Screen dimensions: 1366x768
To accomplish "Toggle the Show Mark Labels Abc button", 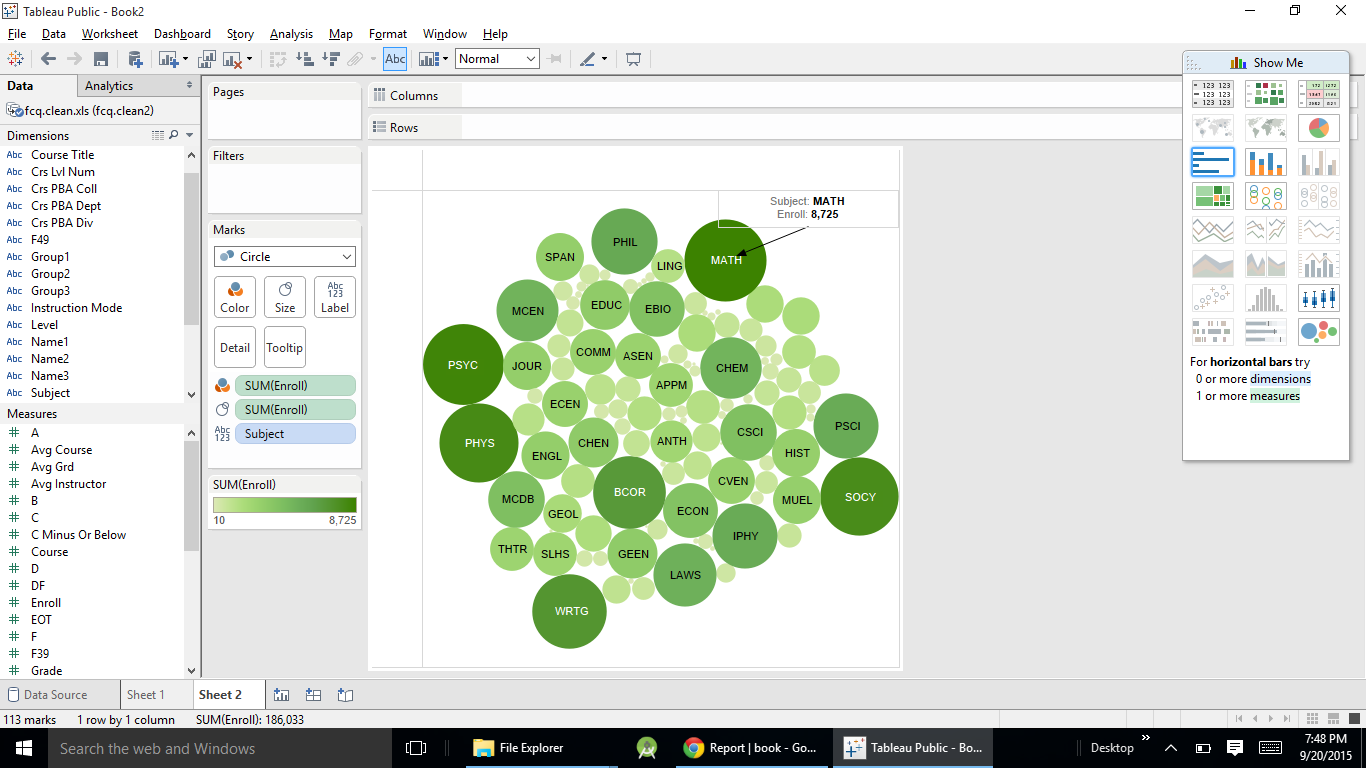I will 395,59.
